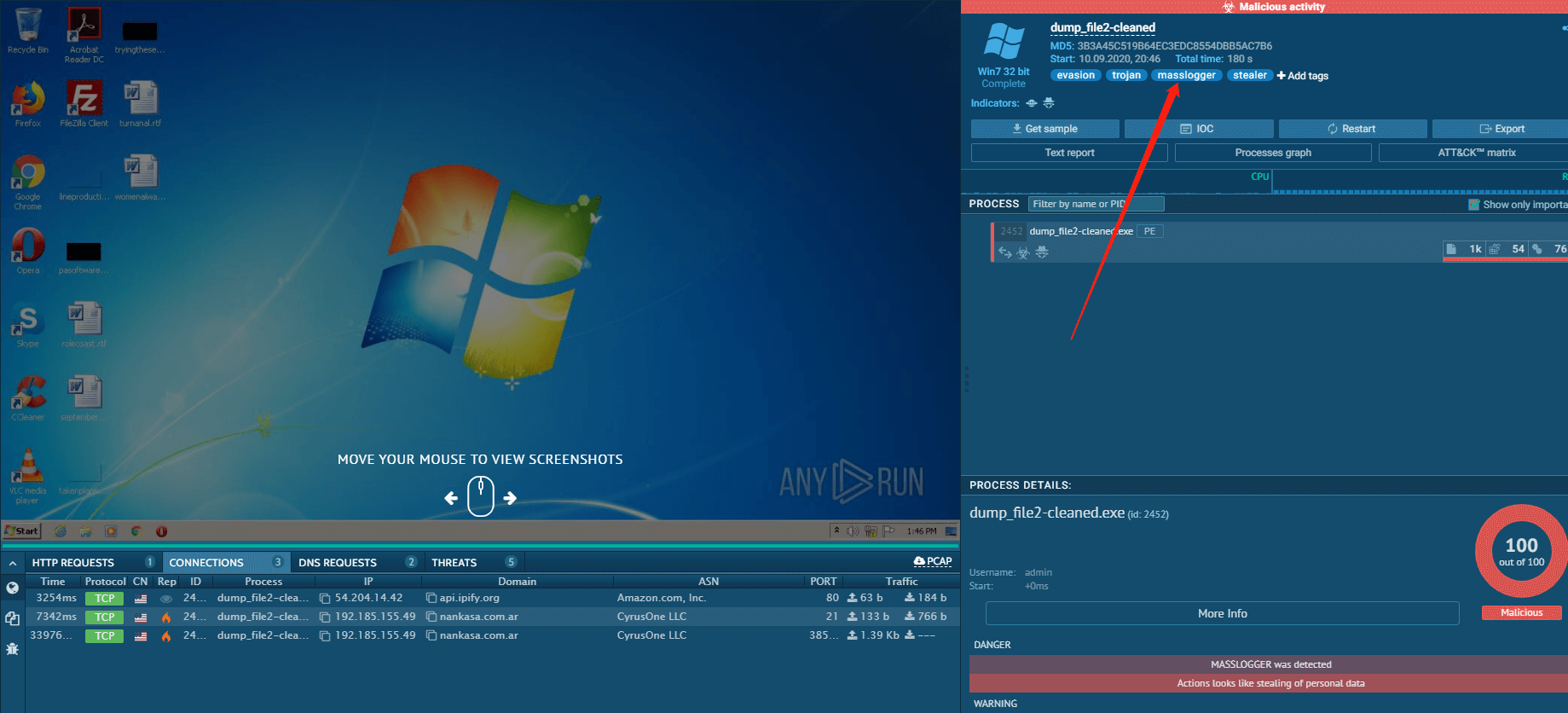Click copy icon beside IP in 7342ms row
Screen dimensions: 1568x713
click(x=325, y=617)
